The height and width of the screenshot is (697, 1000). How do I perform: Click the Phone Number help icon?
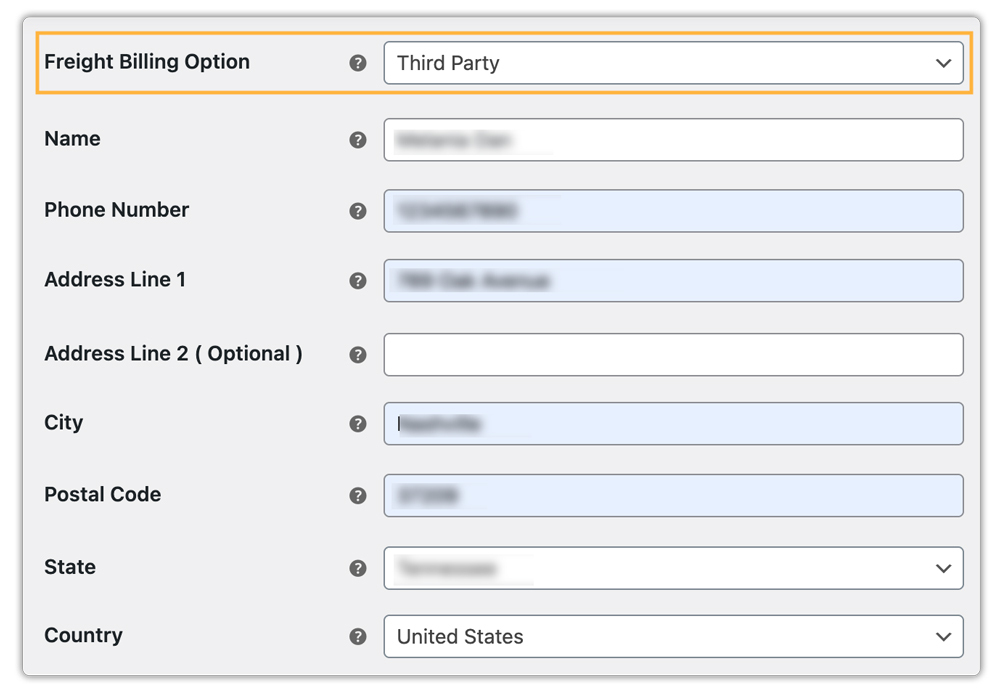pyautogui.click(x=358, y=211)
